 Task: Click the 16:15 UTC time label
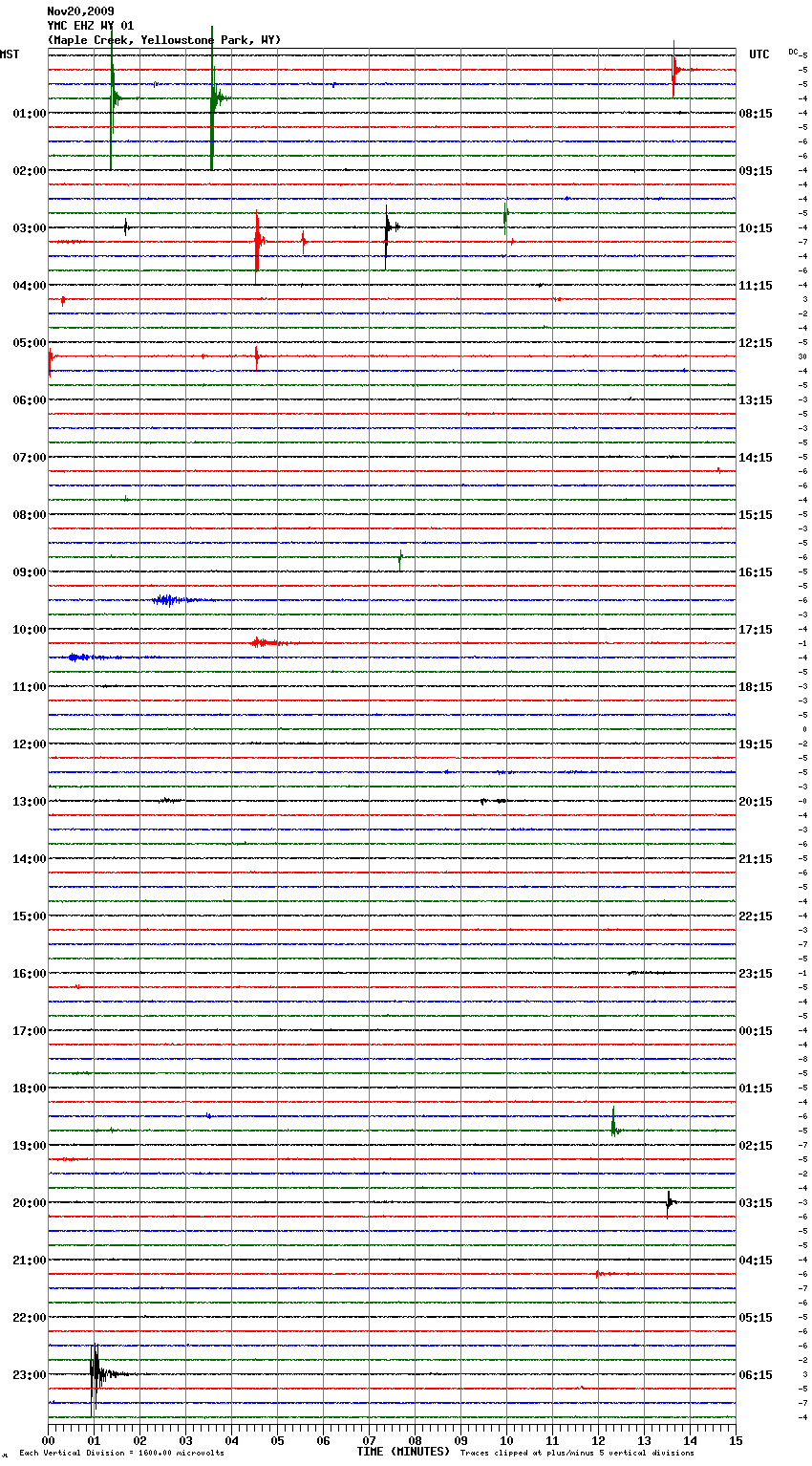pos(756,572)
